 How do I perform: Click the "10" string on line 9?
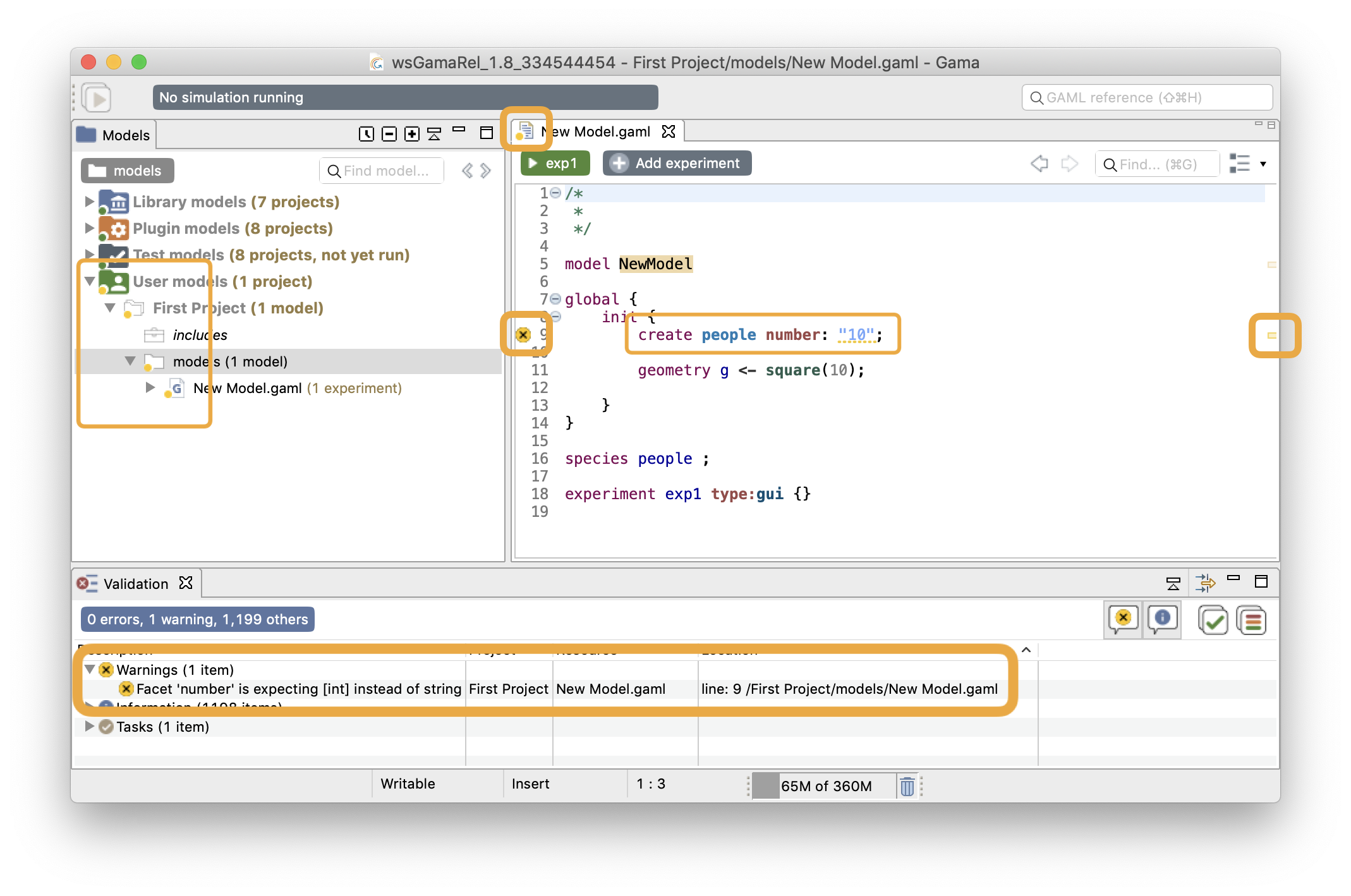coord(857,334)
